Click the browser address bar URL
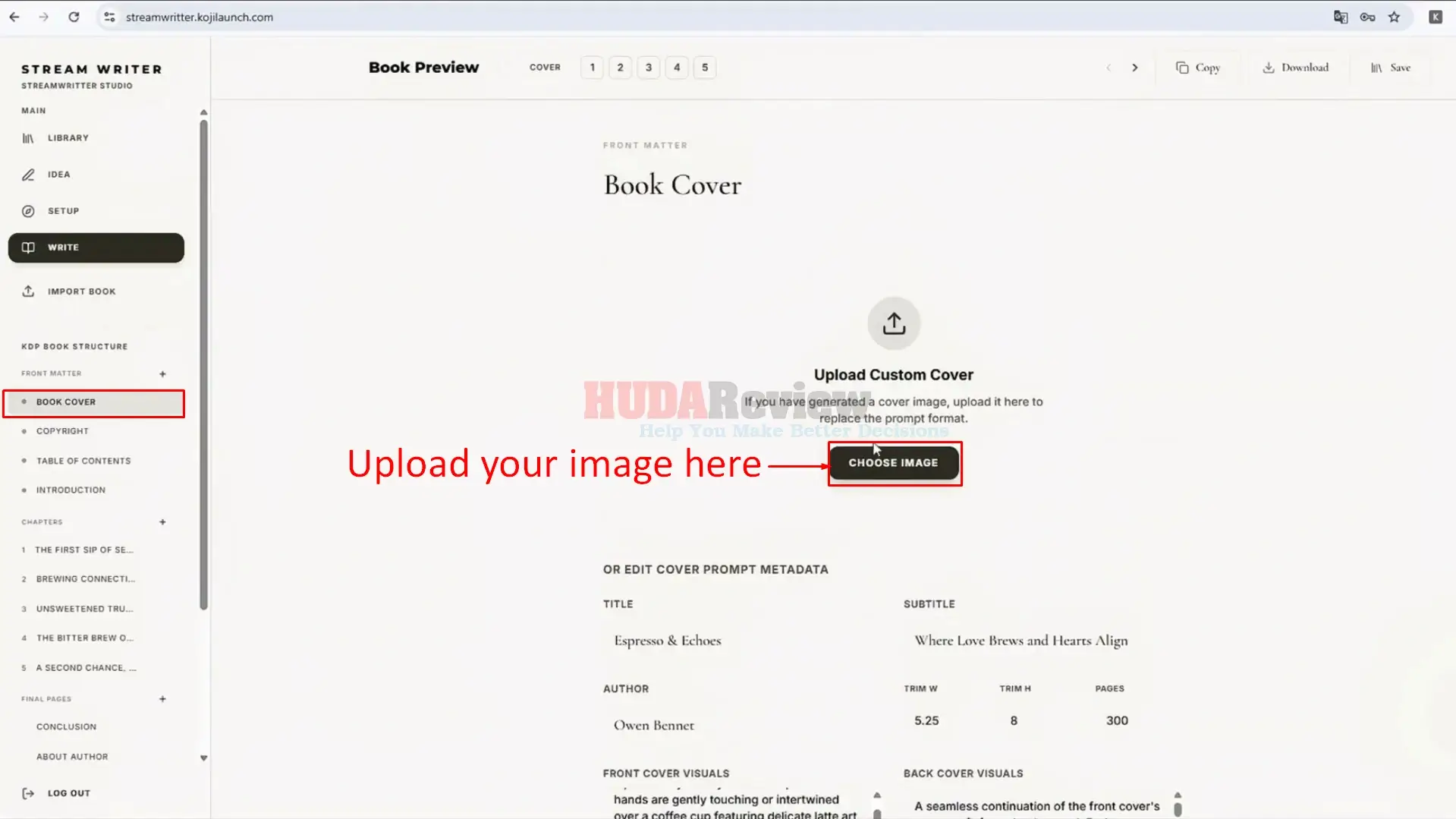 tap(200, 17)
